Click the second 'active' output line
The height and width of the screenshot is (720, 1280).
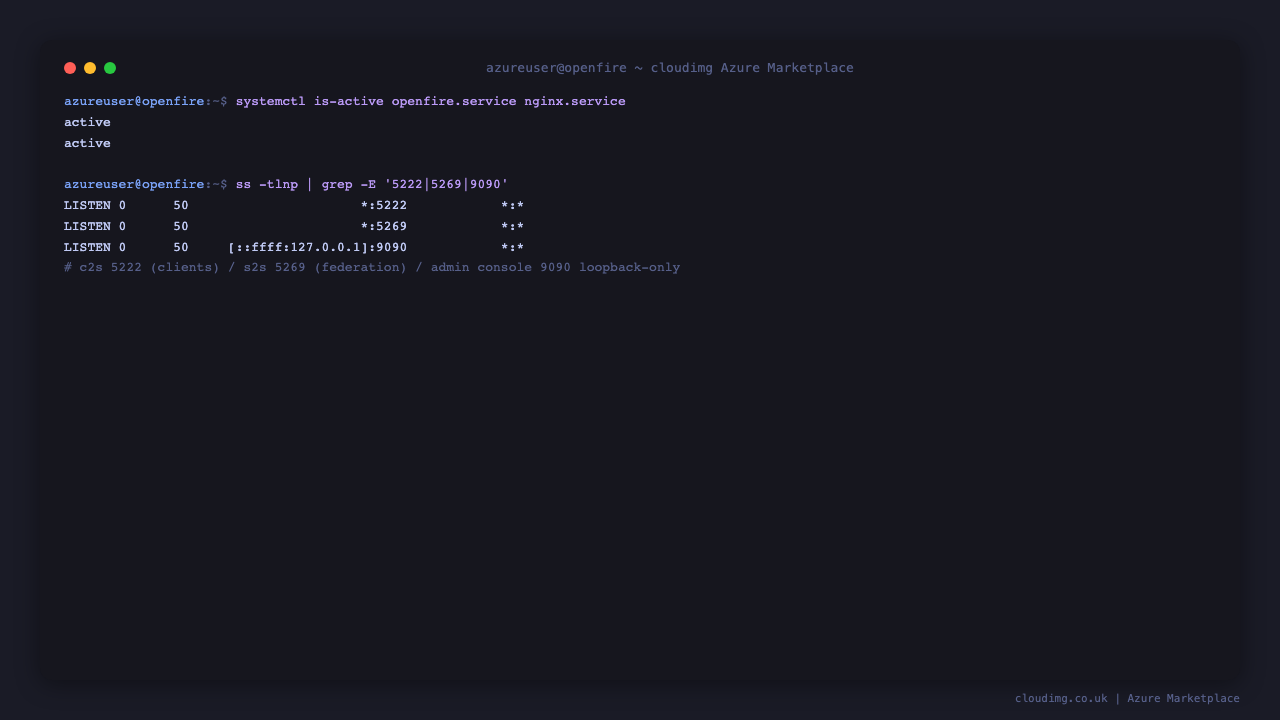click(87, 144)
